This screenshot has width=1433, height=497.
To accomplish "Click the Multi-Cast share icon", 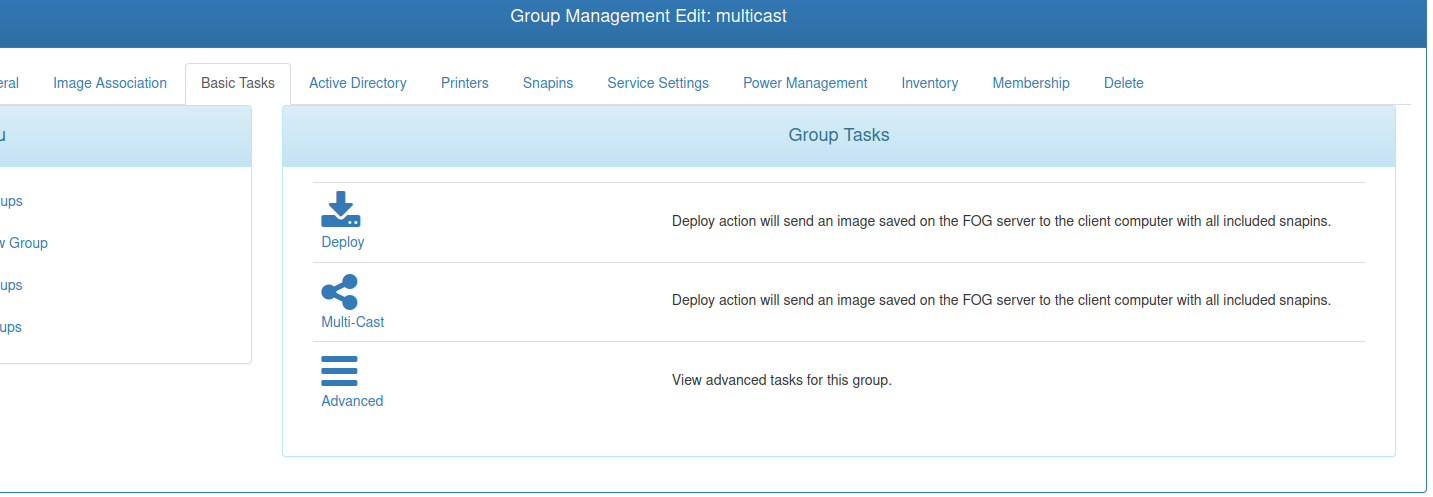I will 339,292.
